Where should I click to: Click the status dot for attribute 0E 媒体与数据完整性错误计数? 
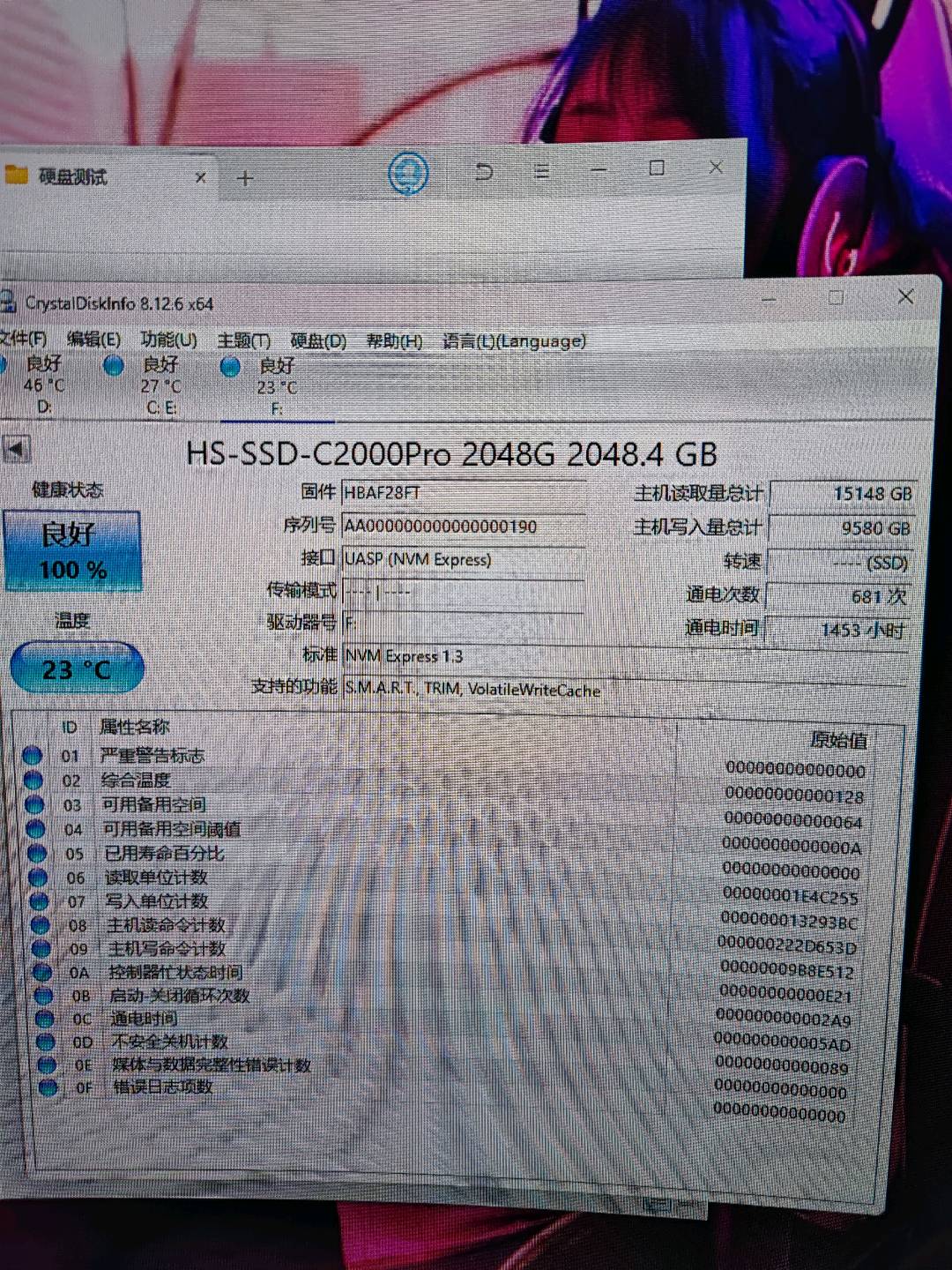pos(48,1065)
